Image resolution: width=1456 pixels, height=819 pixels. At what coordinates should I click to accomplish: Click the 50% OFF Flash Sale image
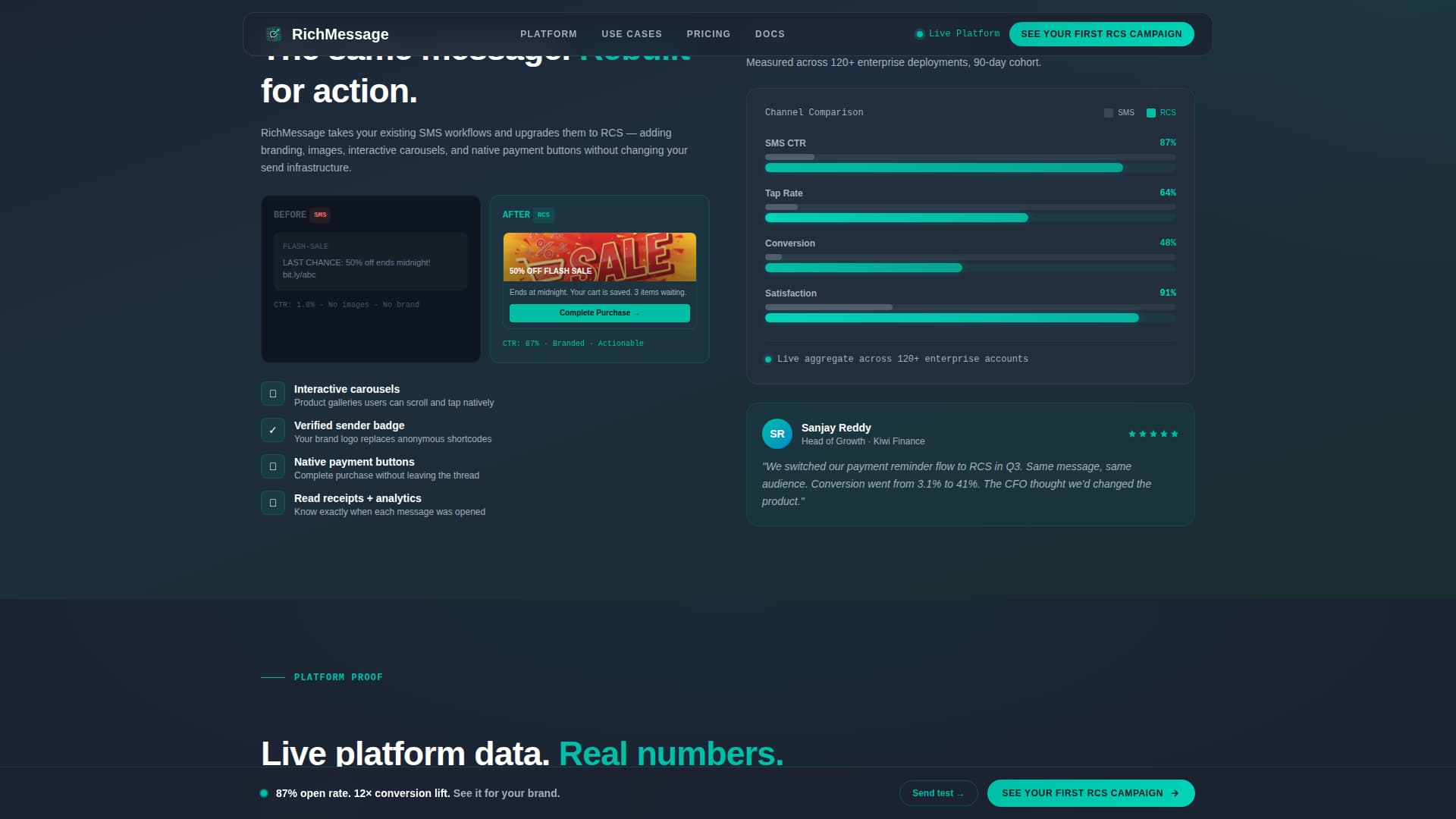(x=599, y=256)
